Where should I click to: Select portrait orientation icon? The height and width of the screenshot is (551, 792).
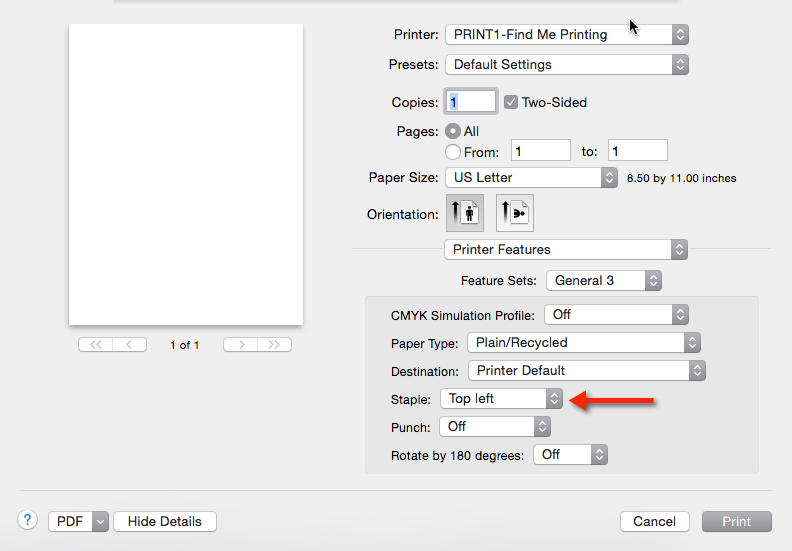coord(465,213)
